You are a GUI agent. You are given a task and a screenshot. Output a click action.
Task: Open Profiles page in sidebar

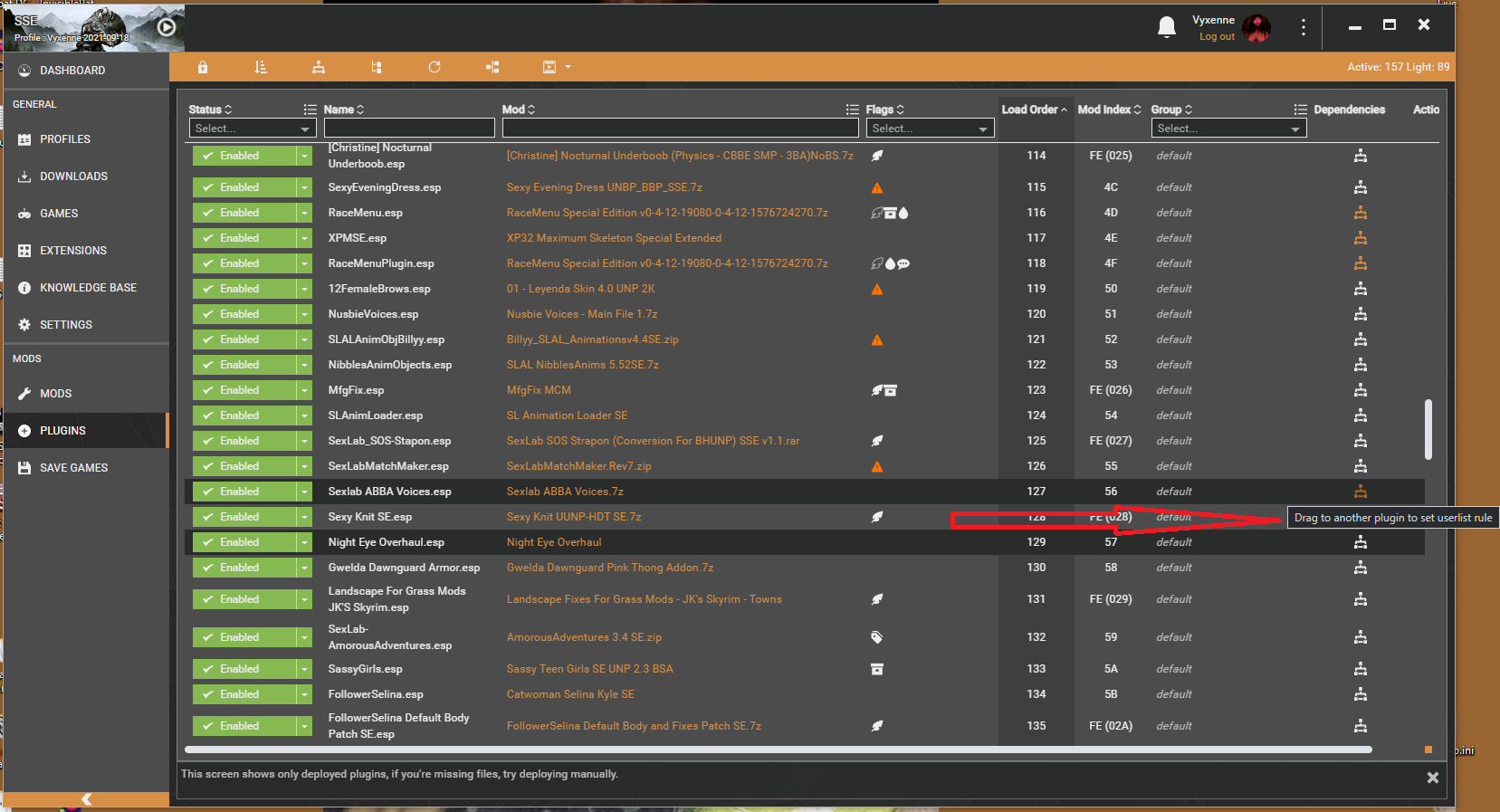86,139
